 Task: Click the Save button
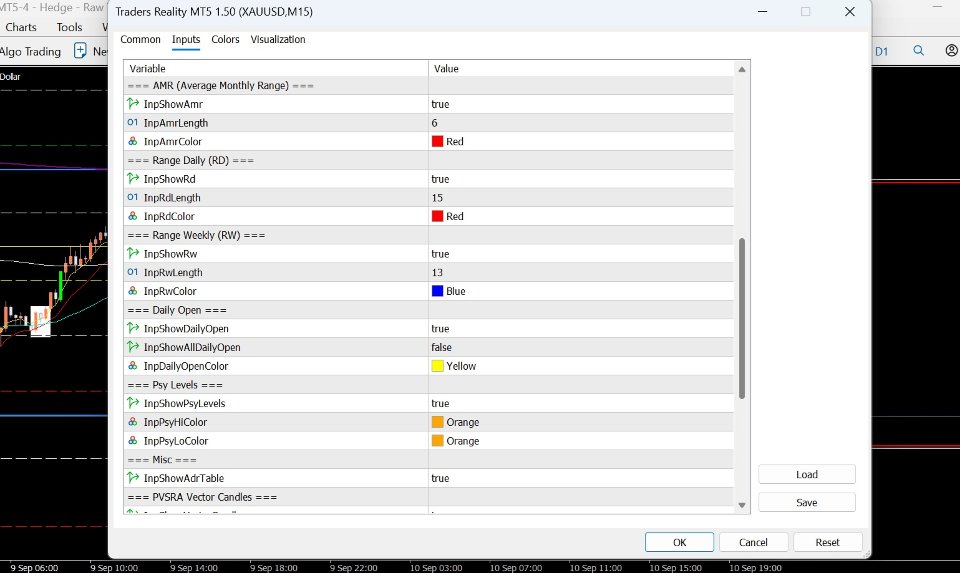coord(806,502)
